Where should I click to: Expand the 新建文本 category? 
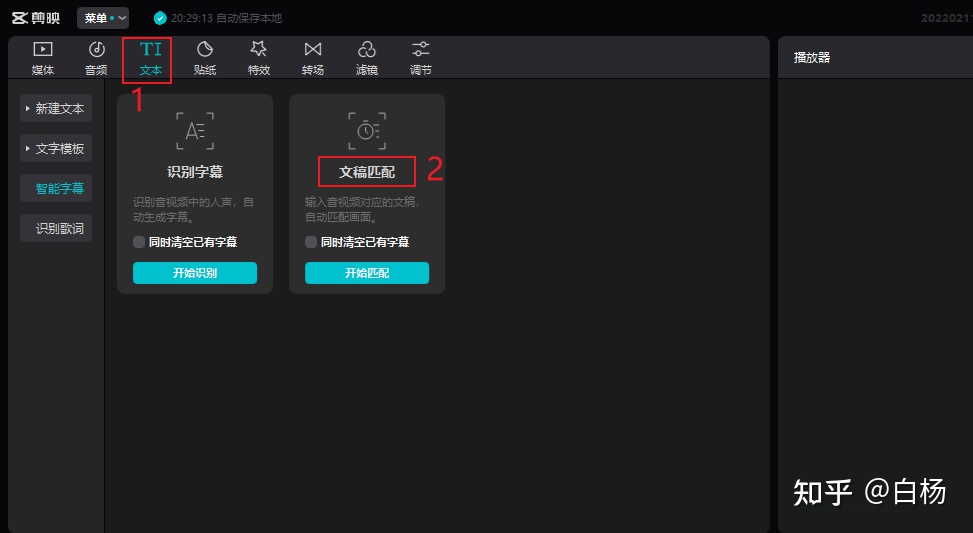click(x=56, y=108)
